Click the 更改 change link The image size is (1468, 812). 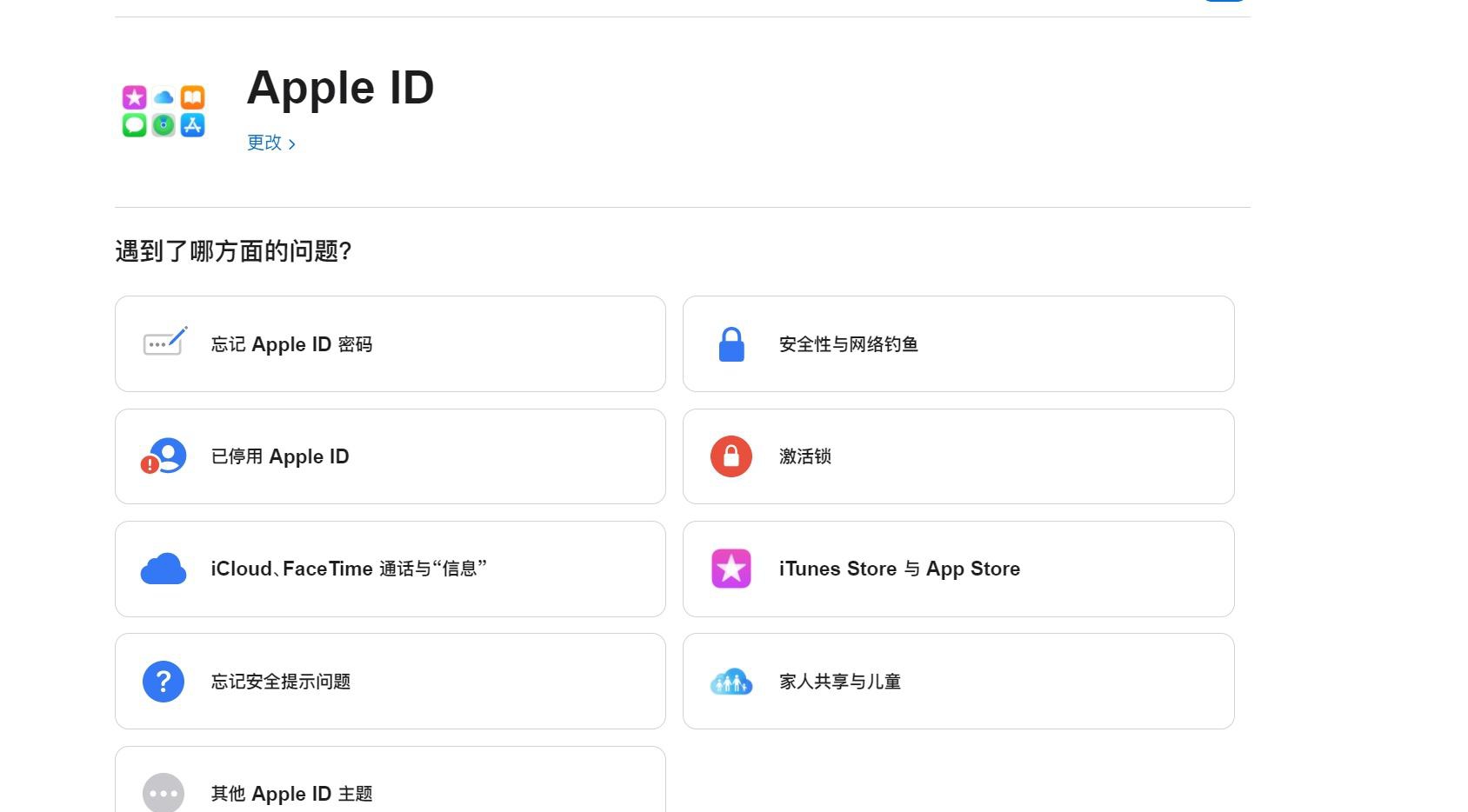[264, 143]
